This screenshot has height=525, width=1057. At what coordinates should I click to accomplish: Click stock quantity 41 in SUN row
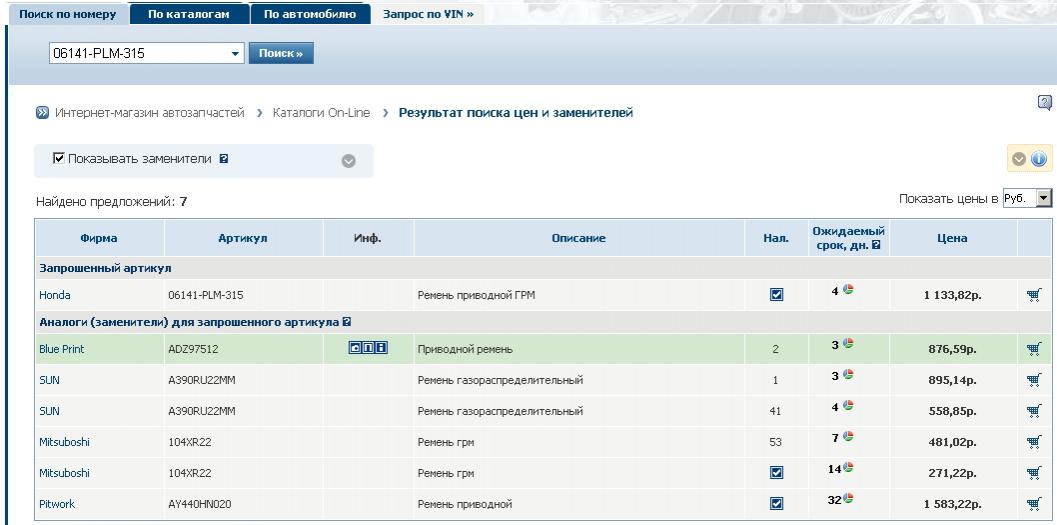[x=775, y=411]
